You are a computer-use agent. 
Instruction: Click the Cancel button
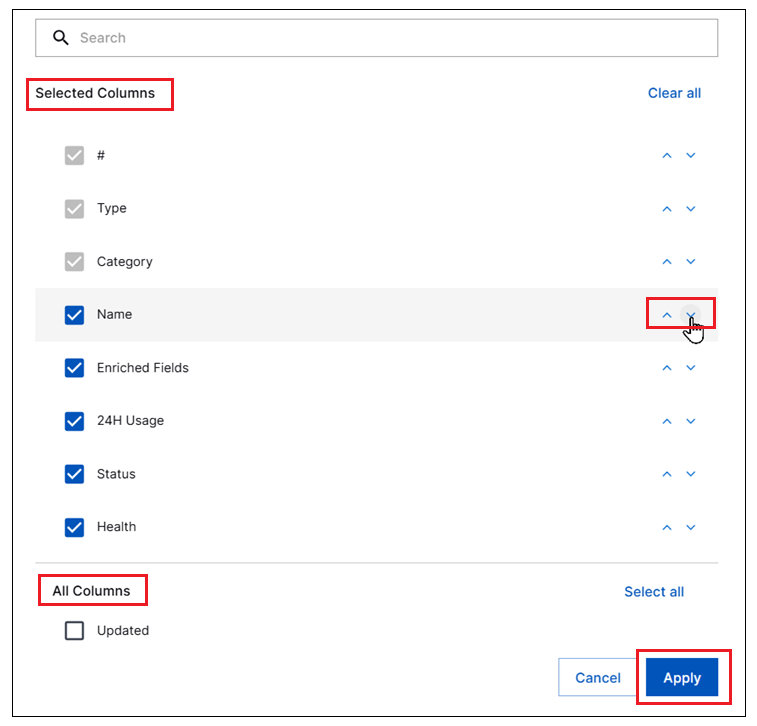tap(597, 677)
